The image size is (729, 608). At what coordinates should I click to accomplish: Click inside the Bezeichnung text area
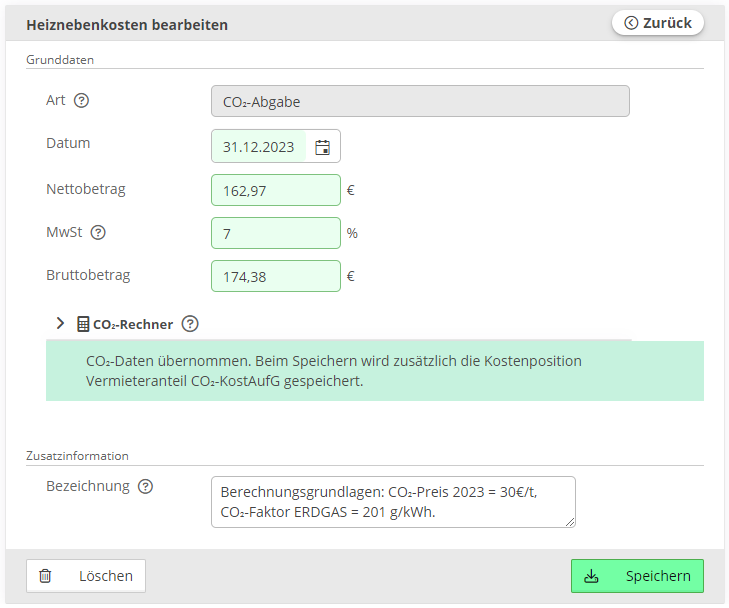coord(393,502)
